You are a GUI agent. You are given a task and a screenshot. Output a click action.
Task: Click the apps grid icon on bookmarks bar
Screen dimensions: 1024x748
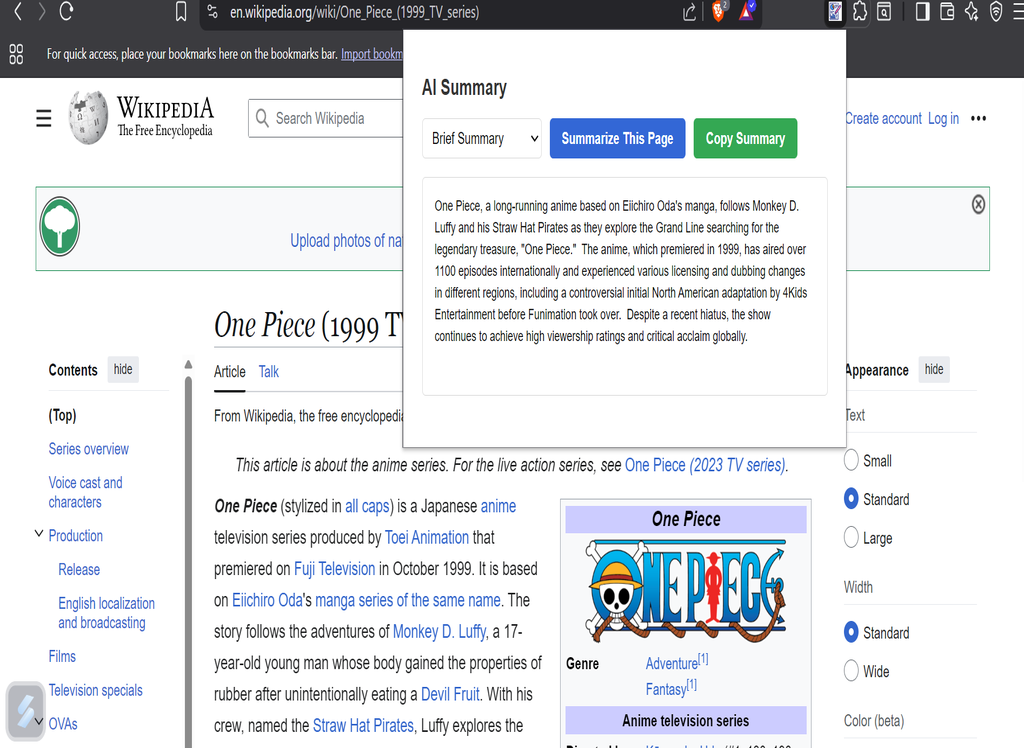[16, 54]
